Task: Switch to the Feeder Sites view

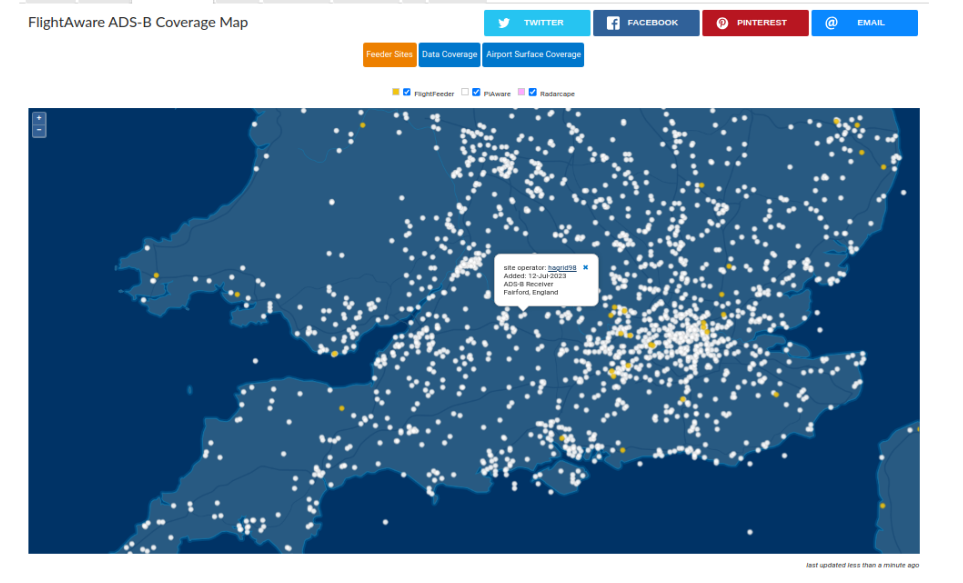Action: pos(389,55)
